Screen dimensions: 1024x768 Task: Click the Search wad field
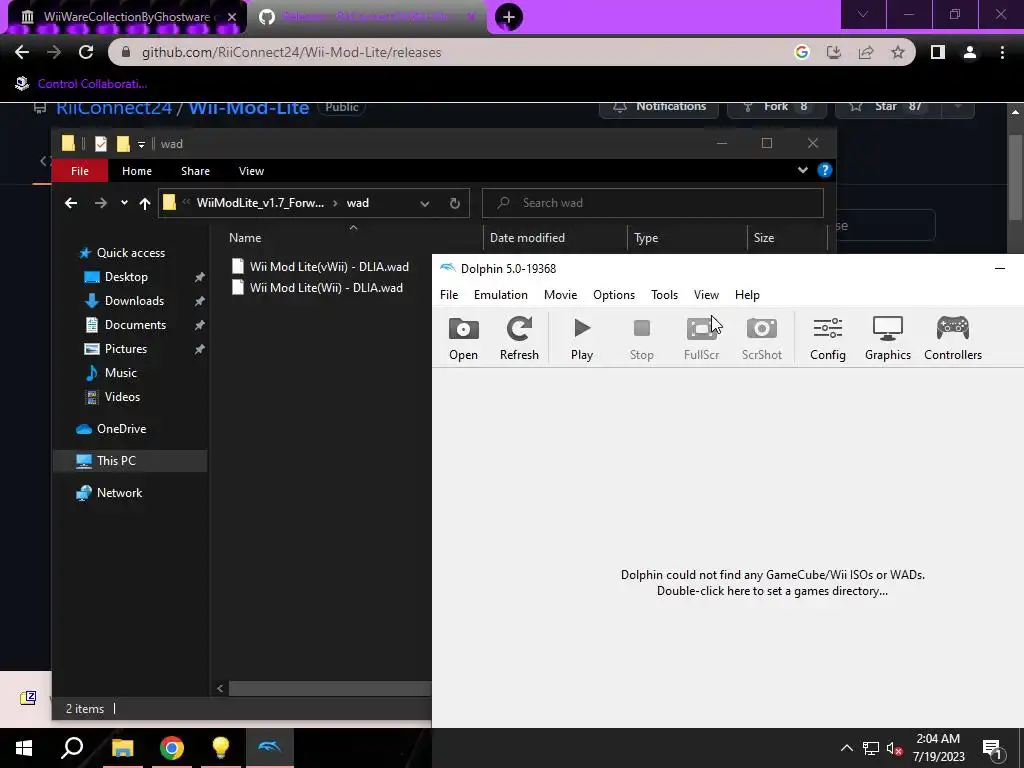tap(653, 202)
